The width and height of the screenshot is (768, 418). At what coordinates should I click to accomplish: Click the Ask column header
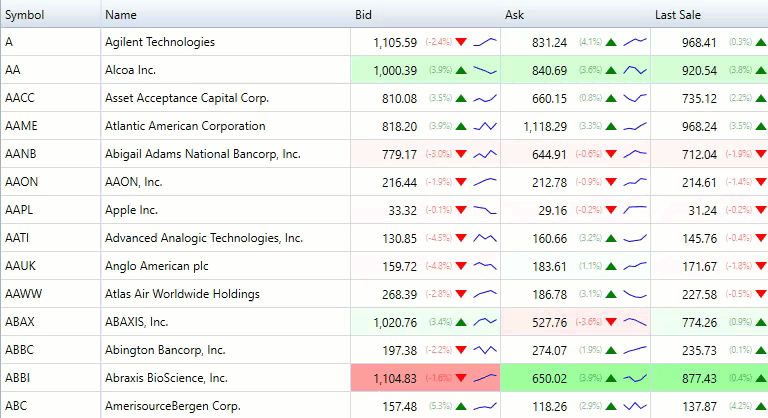pyautogui.click(x=514, y=14)
